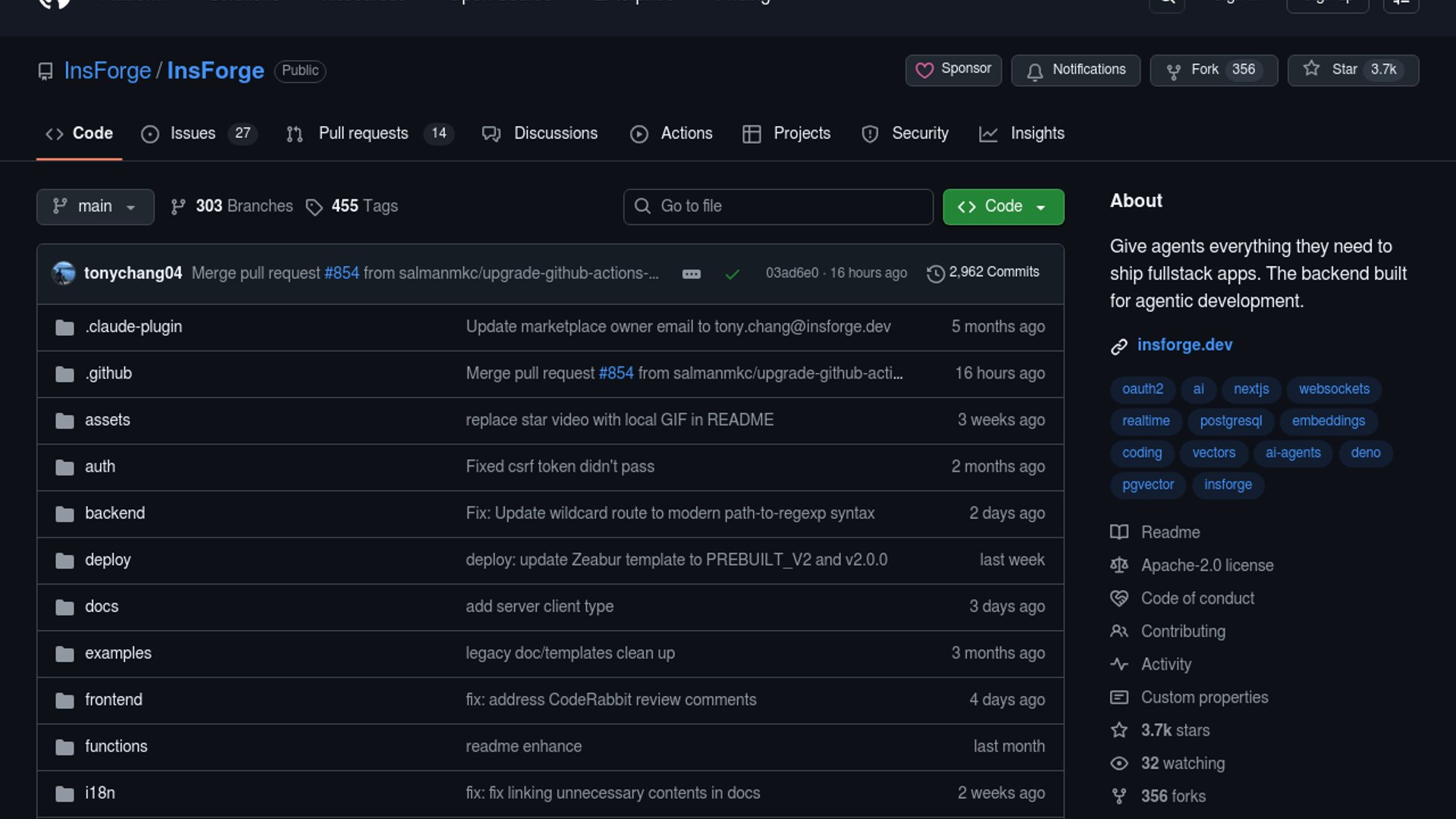The height and width of the screenshot is (819, 1456).
Task: Click tonychang04 avatar image
Action: tap(64, 273)
